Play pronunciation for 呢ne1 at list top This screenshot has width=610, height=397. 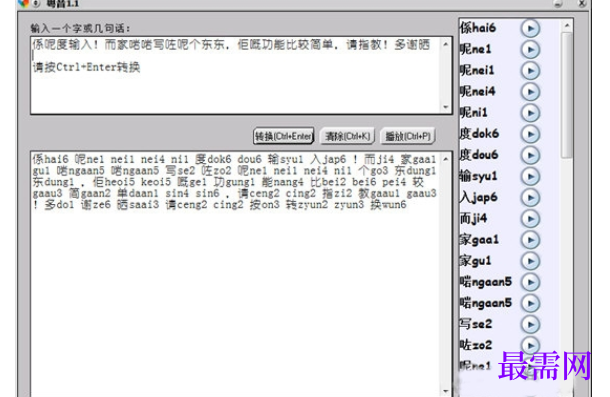click(530, 49)
